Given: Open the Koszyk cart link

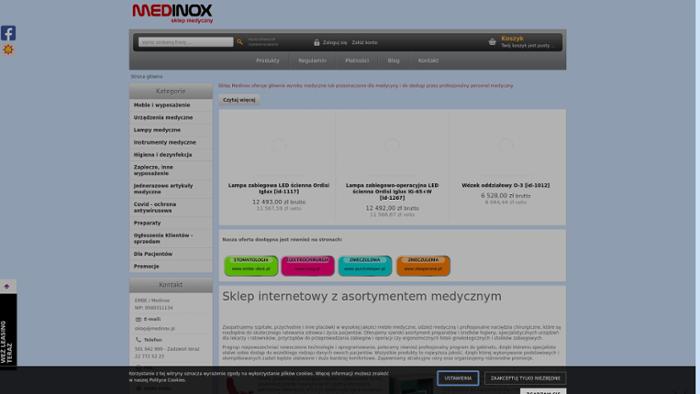Looking at the screenshot, I should tap(512, 38).
